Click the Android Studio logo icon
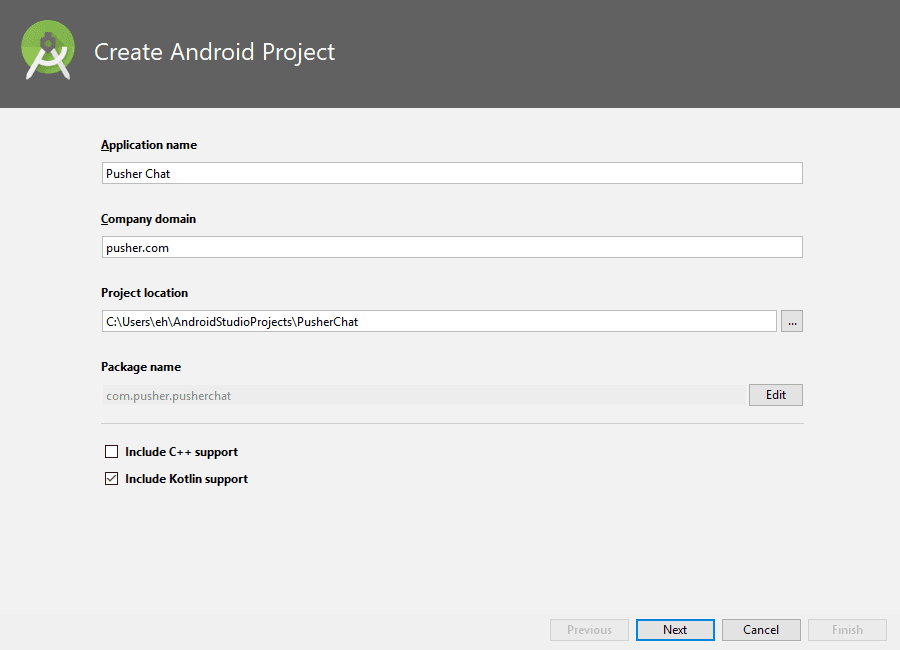Screen dimensions: 900x650 point(47,49)
